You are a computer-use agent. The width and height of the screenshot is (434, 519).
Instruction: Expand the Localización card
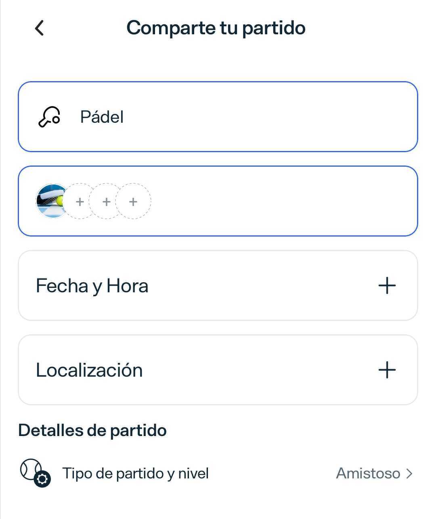click(x=218, y=370)
